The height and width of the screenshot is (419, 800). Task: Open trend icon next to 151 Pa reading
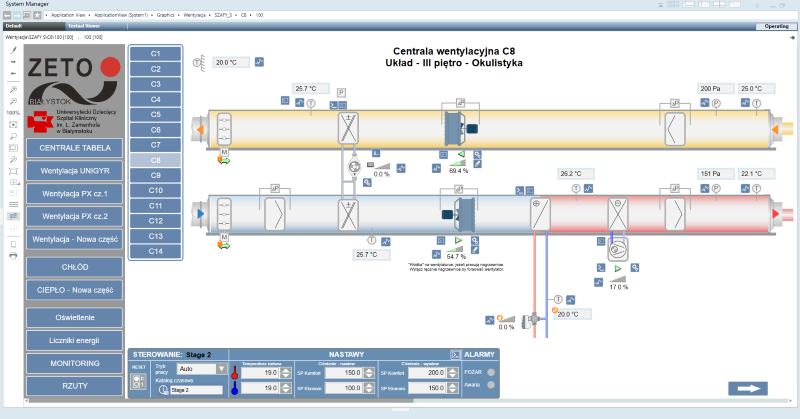(x=705, y=188)
